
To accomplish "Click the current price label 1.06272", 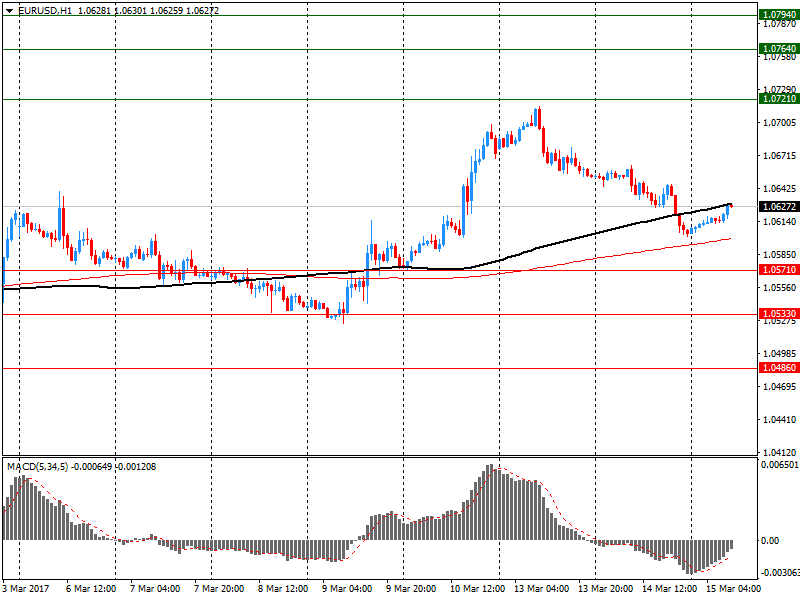I will coord(779,207).
